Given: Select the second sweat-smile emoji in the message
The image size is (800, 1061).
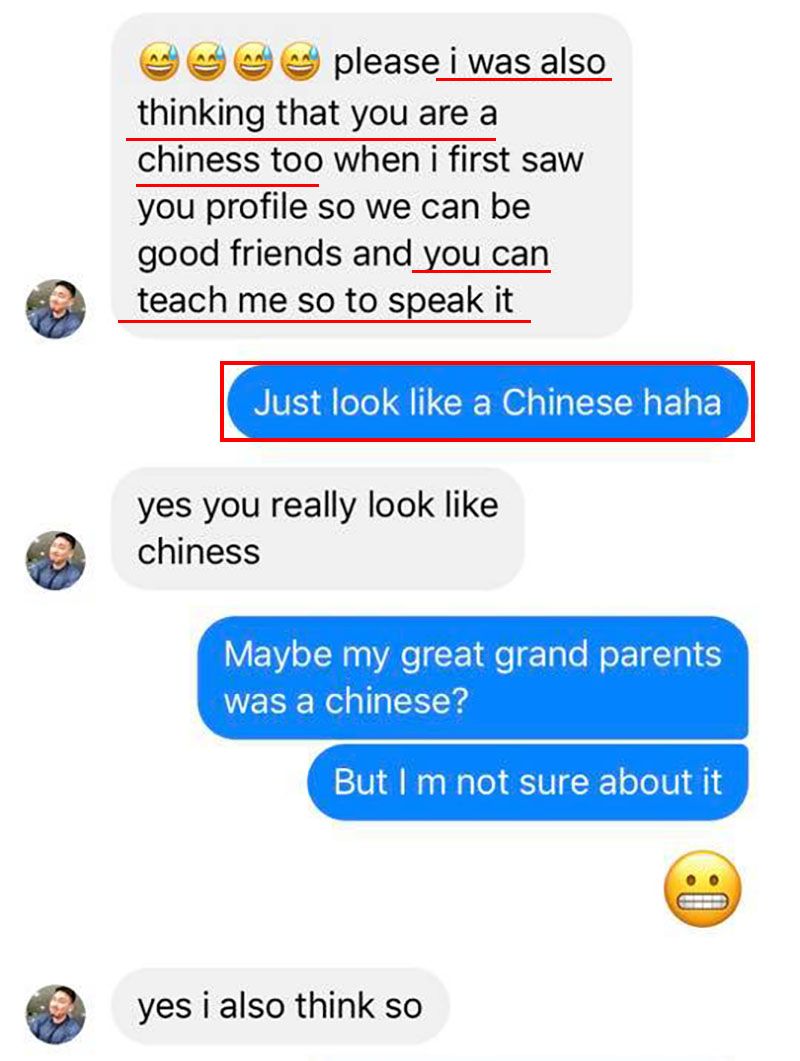Looking at the screenshot, I should (206, 62).
